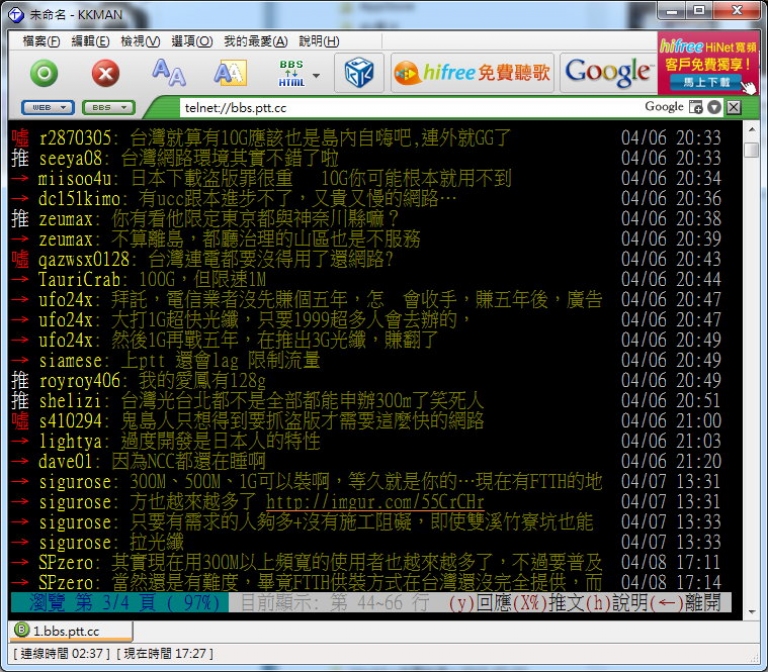
Task: Maximize the KKMAN window
Action: pos(699,10)
